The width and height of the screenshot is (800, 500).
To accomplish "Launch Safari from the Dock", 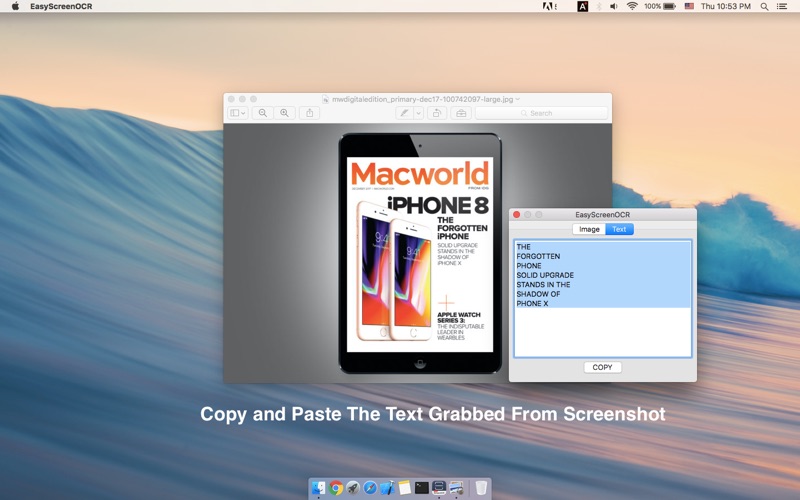I will [x=370, y=488].
